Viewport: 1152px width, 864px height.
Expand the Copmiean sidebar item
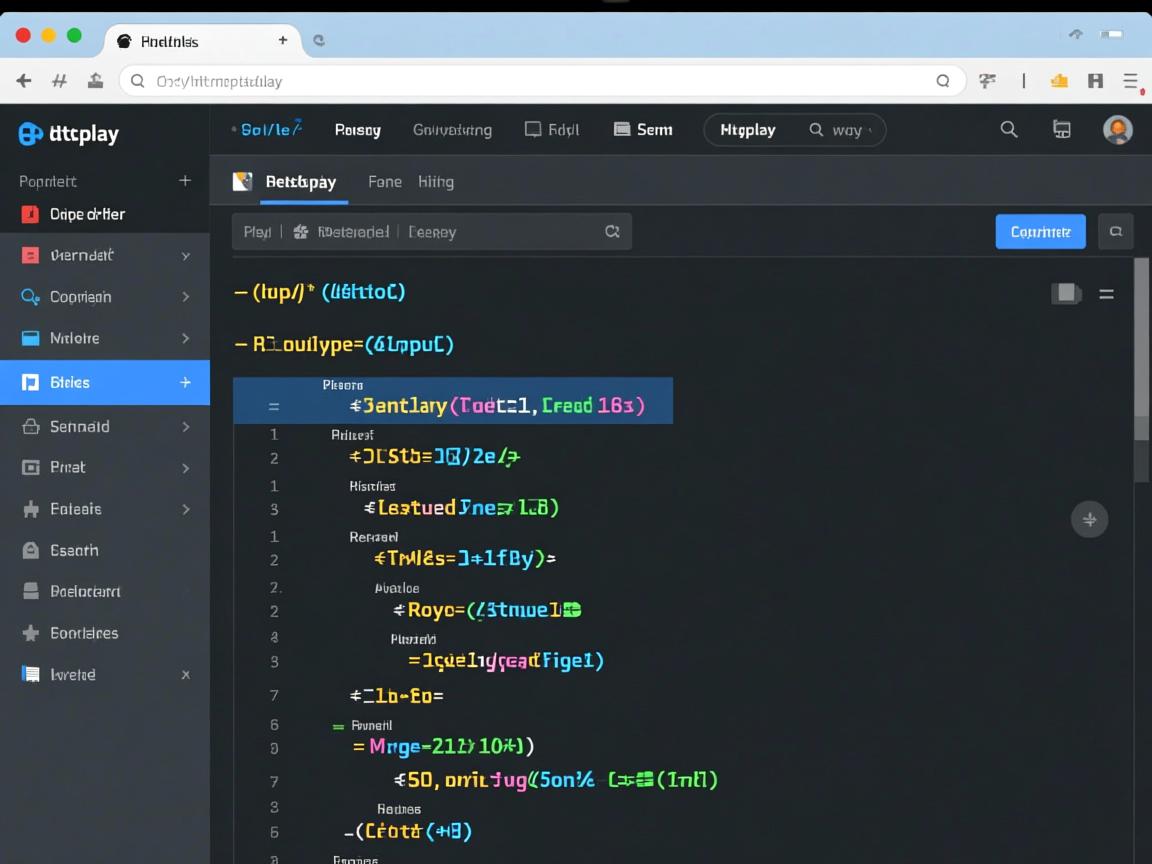coord(185,297)
